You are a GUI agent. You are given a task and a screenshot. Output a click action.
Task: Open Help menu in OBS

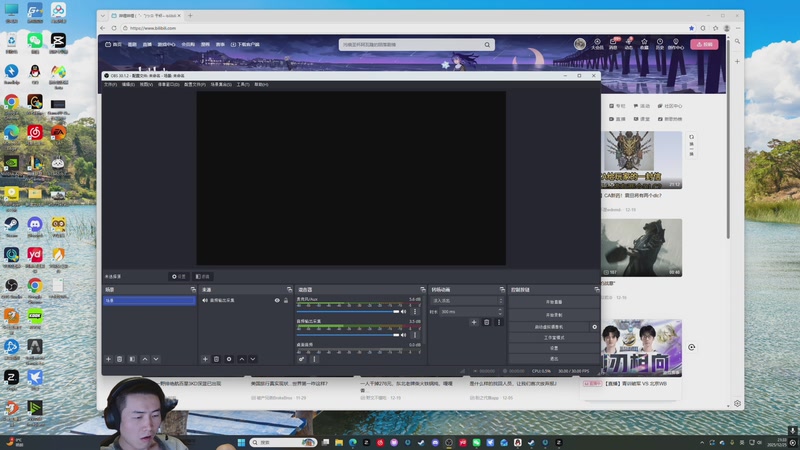pyautogui.click(x=261, y=85)
